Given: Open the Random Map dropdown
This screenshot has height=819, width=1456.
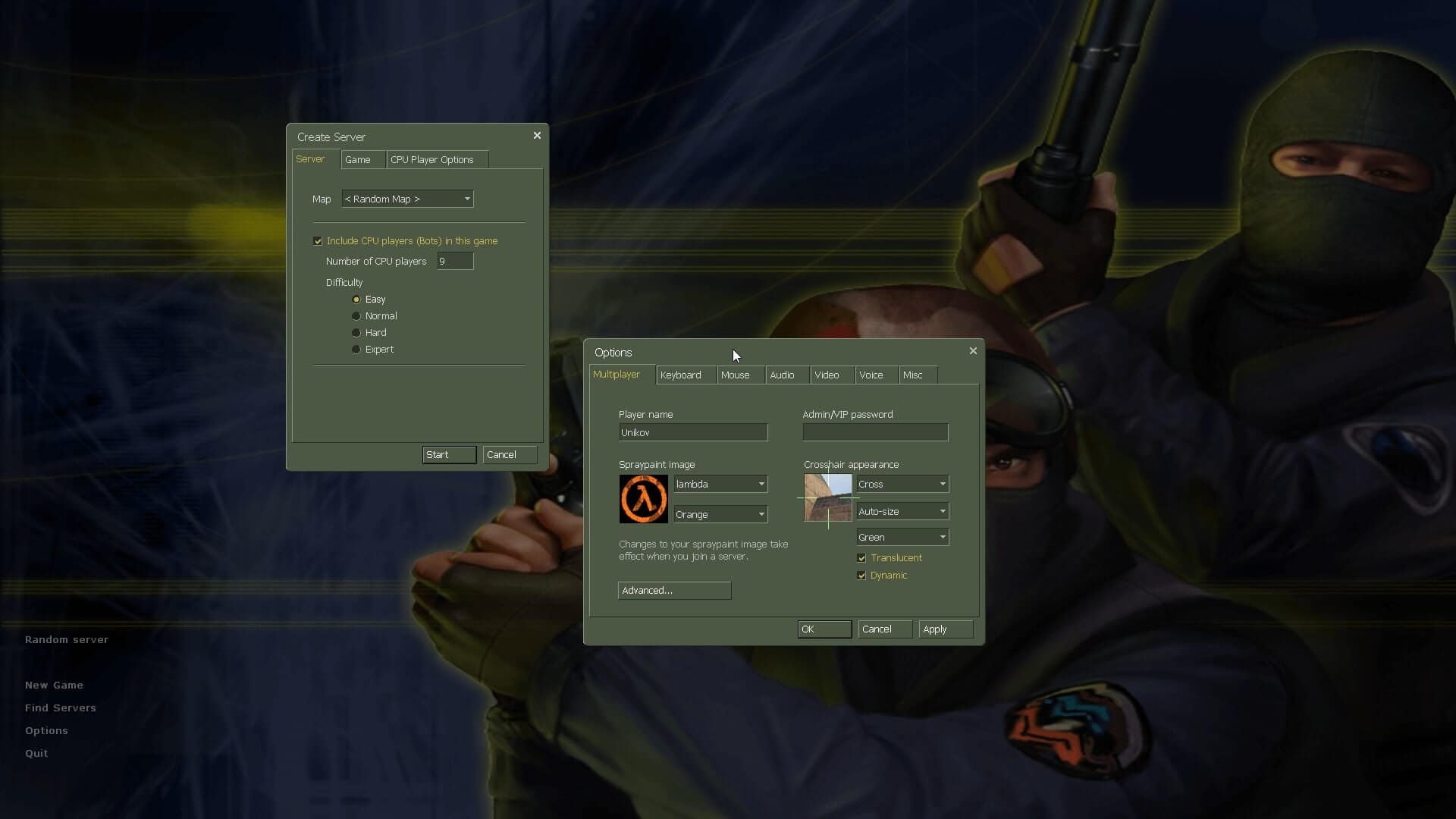Looking at the screenshot, I should [407, 199].
